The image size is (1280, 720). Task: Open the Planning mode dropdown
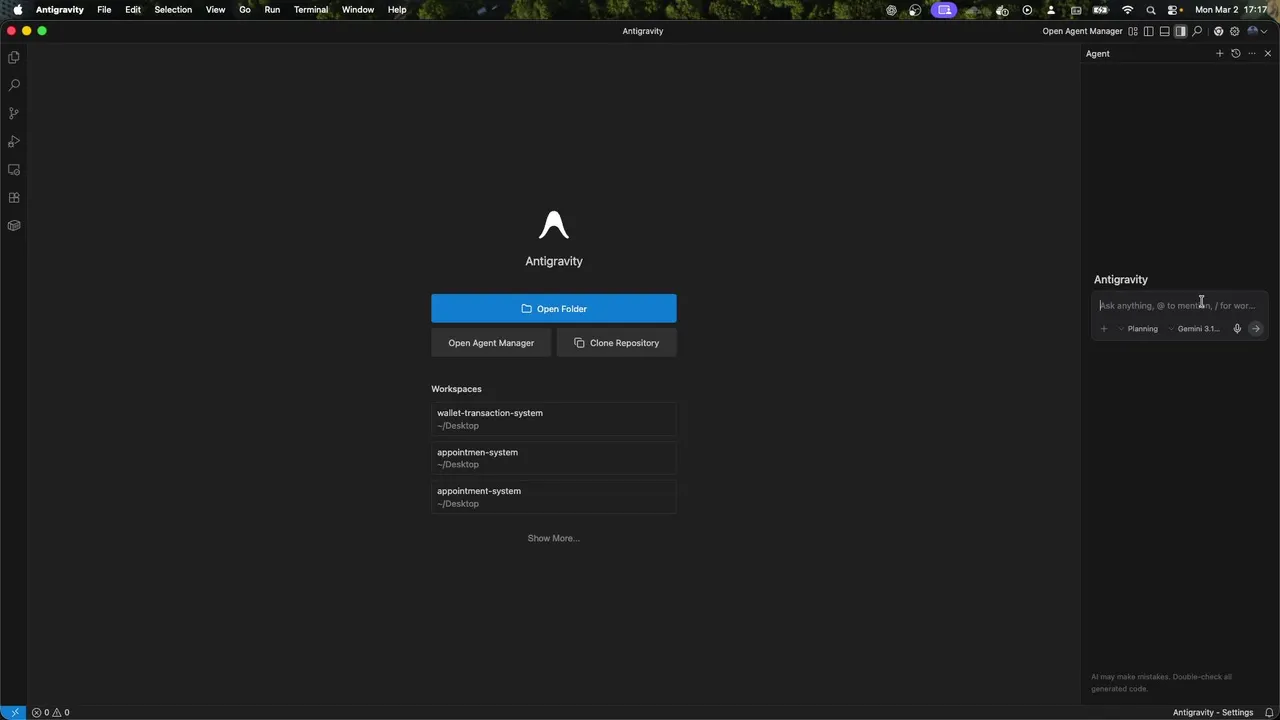coord(1138,328)
